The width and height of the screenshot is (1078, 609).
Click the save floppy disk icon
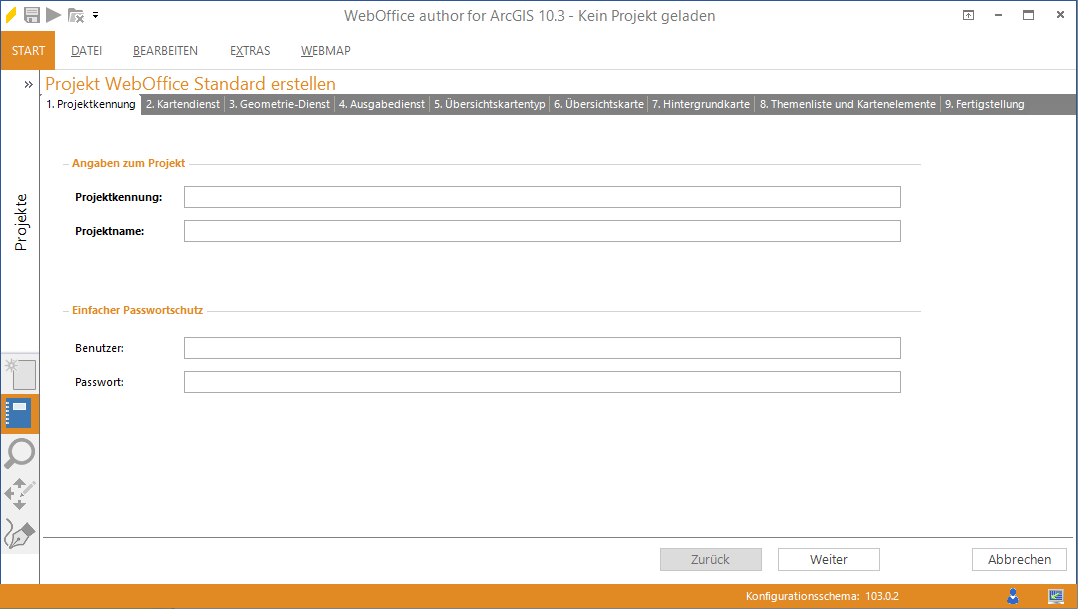[32, 15]
